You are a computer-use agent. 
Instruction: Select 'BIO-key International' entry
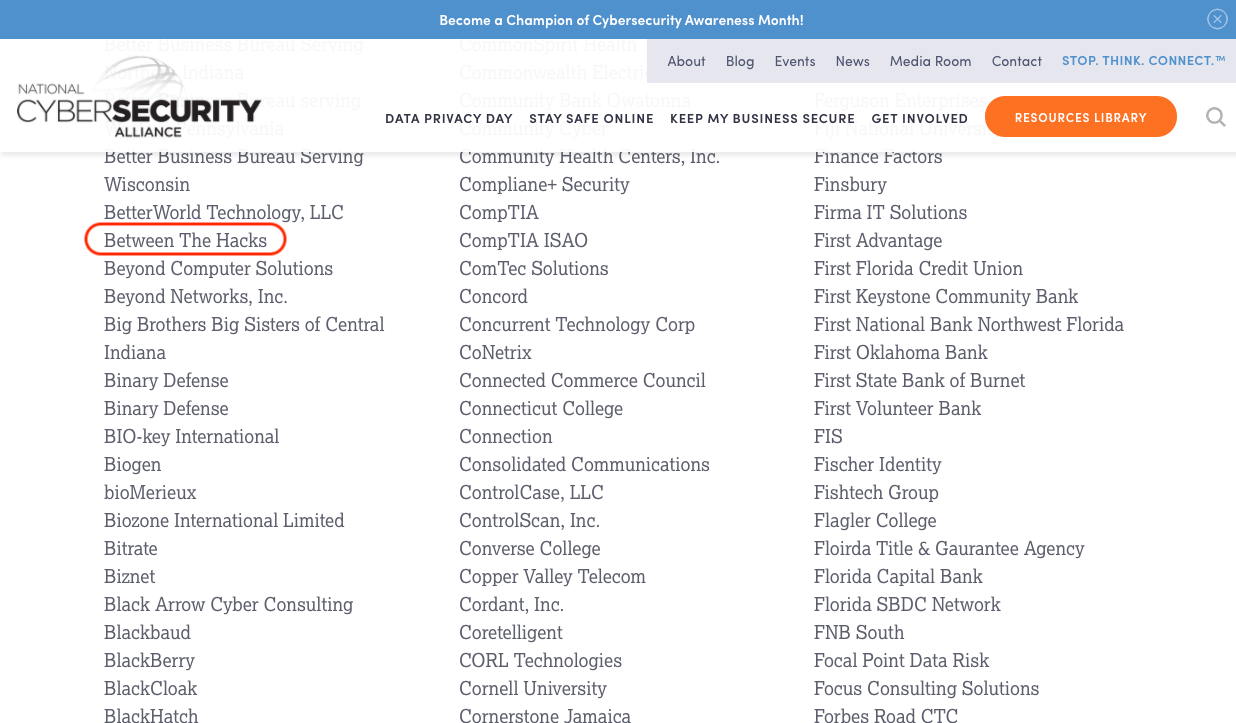pos(192,436)
